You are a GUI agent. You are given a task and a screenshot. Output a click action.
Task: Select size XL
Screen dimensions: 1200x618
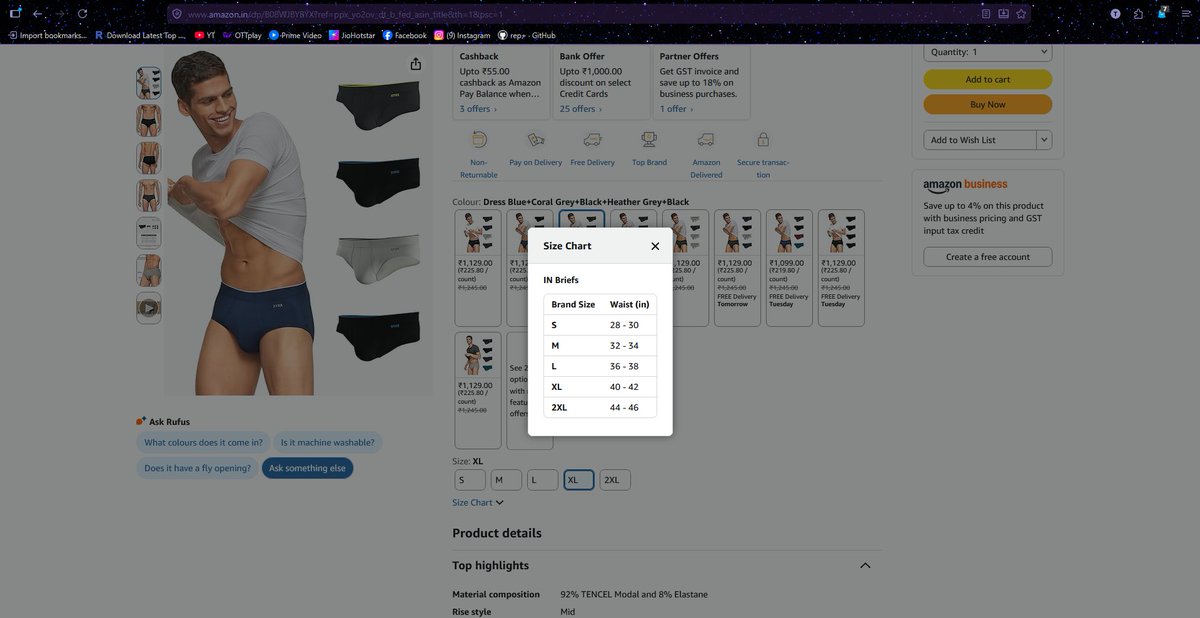coord(579,480)
